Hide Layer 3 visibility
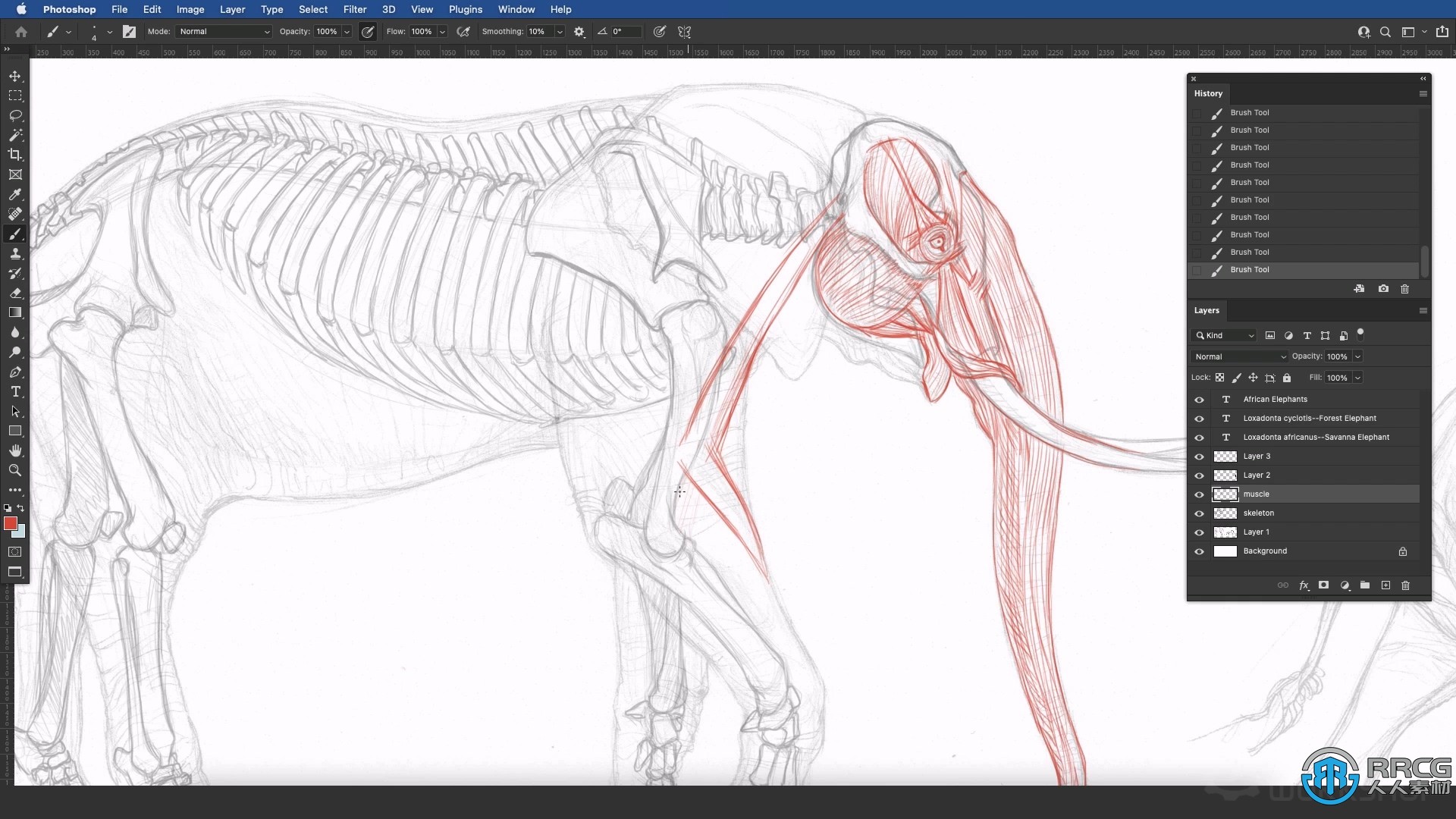The height and width of the screenshot is (819, 1456). tap(1199, 457)
